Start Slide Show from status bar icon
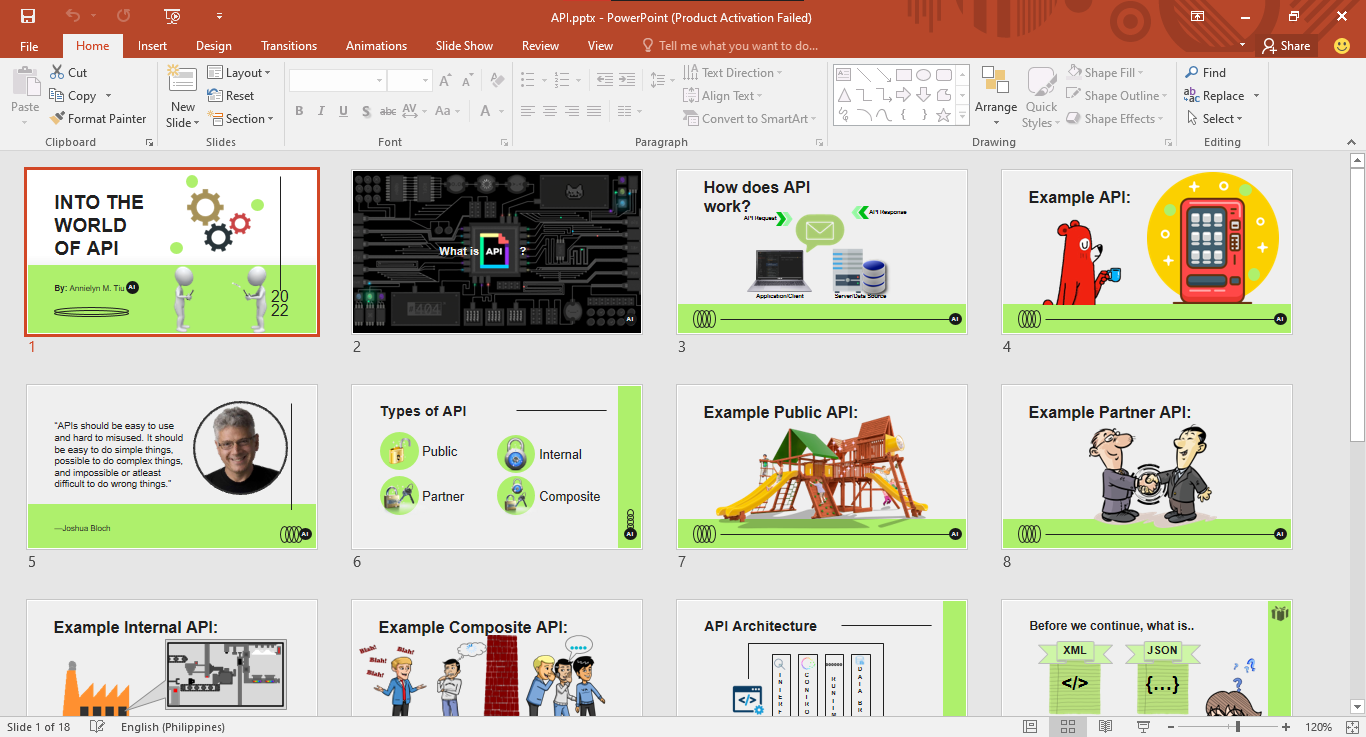The width and height of the screenshot is (1366, 737). pyautogui.click(x=1144, y=727)
